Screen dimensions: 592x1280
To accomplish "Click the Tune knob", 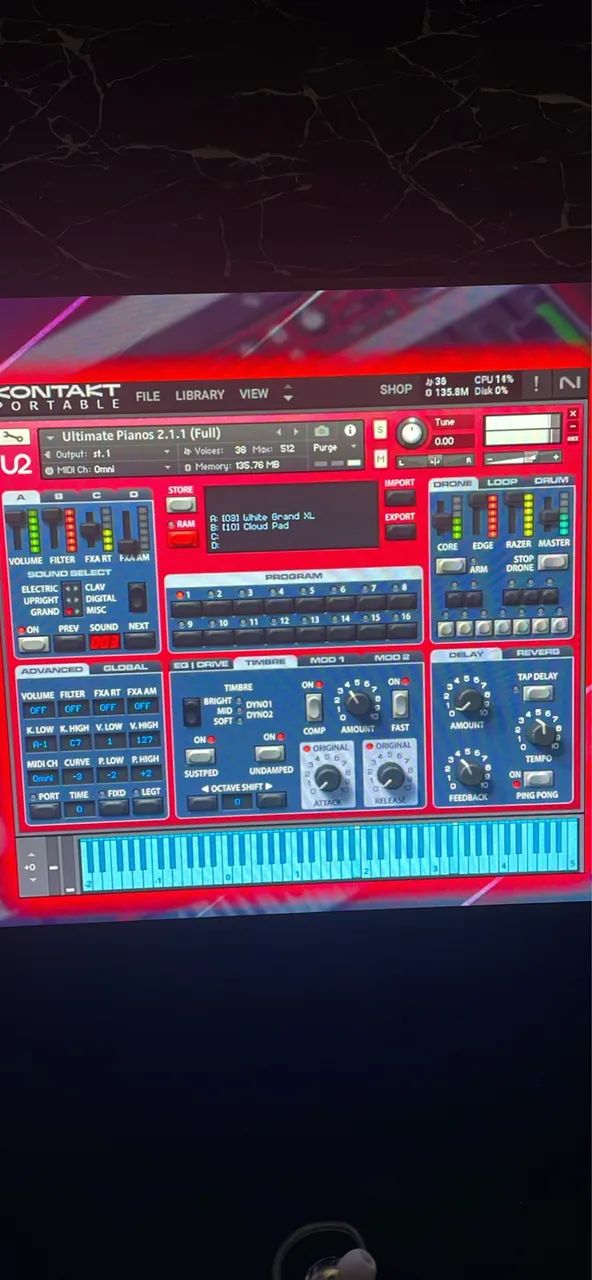I will tap(411, 433).
